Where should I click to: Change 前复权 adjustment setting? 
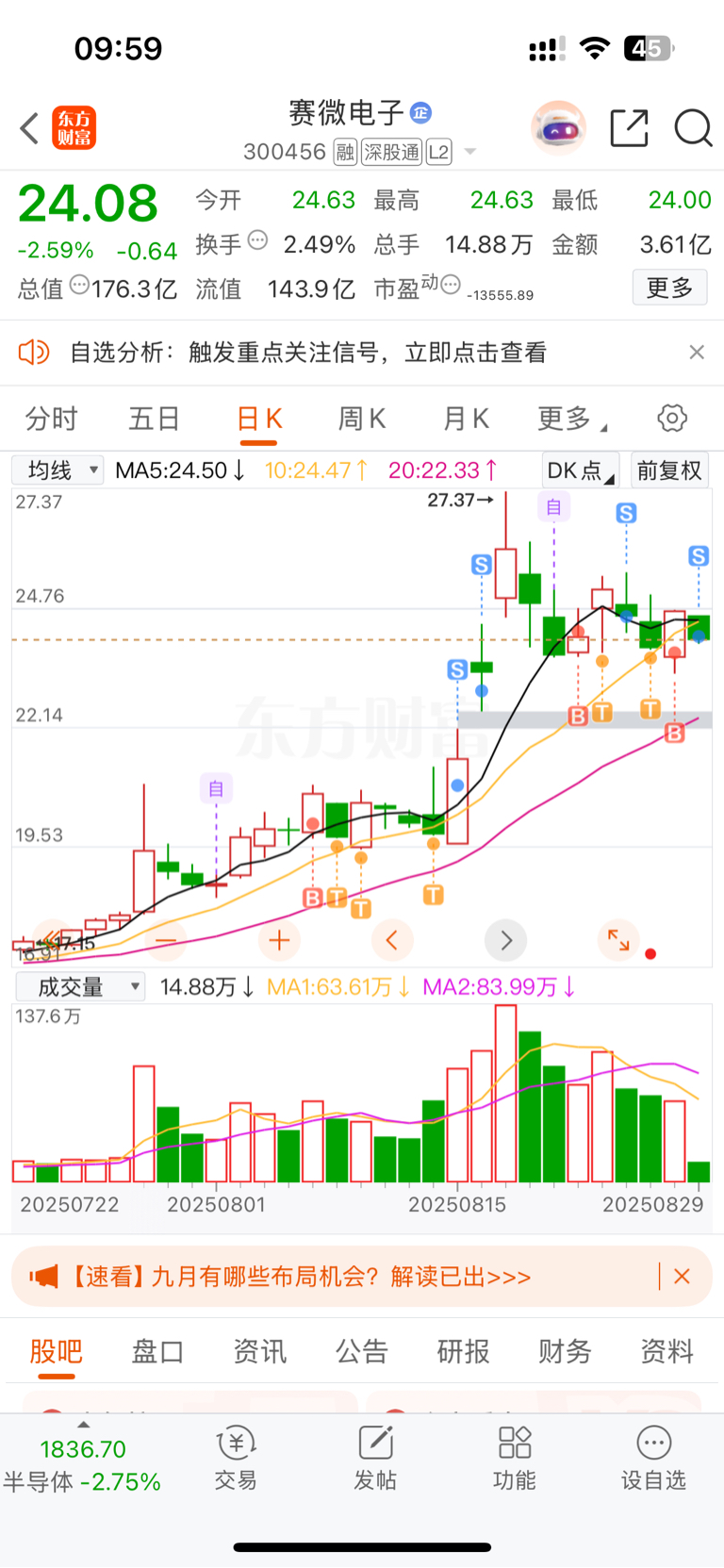click(x=669, y=470)
